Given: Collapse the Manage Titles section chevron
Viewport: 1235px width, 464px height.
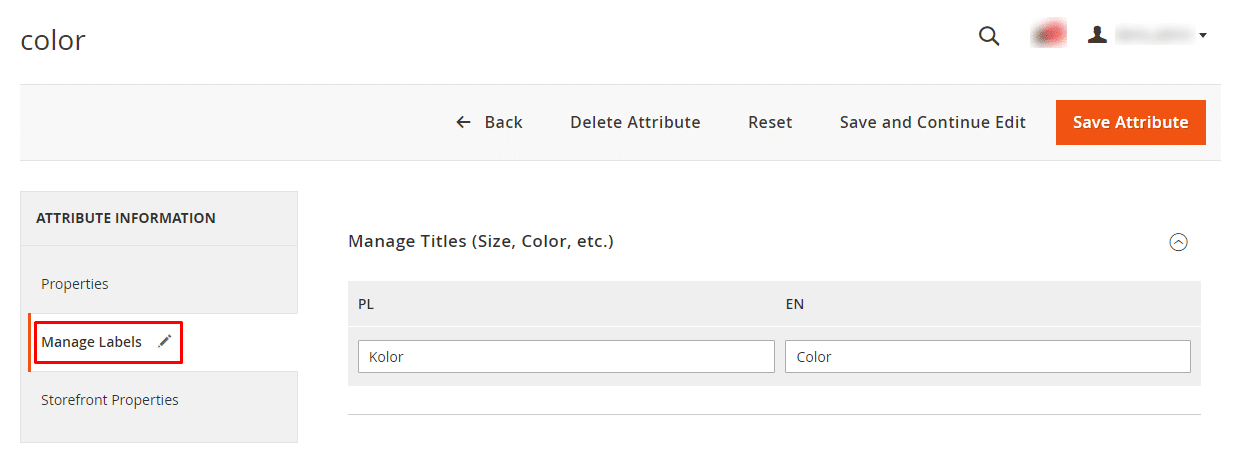Looking at the screenshot, I should click(x=1178, y=242).
